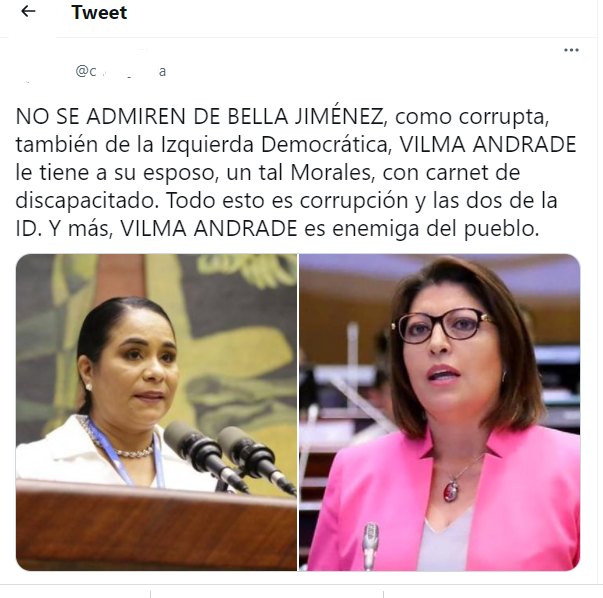603x598 pixels.
Task: Click the eyeglasses of woman in right photo
Action: point(442,326)
